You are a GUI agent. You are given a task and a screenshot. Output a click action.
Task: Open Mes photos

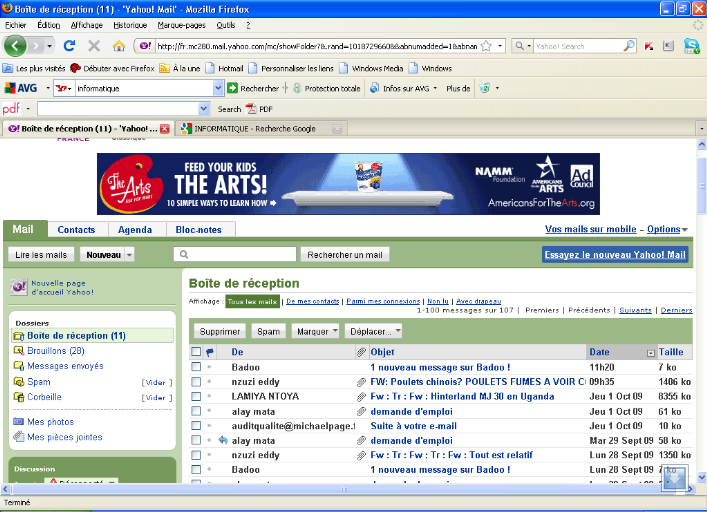click(x=50, y=422)
